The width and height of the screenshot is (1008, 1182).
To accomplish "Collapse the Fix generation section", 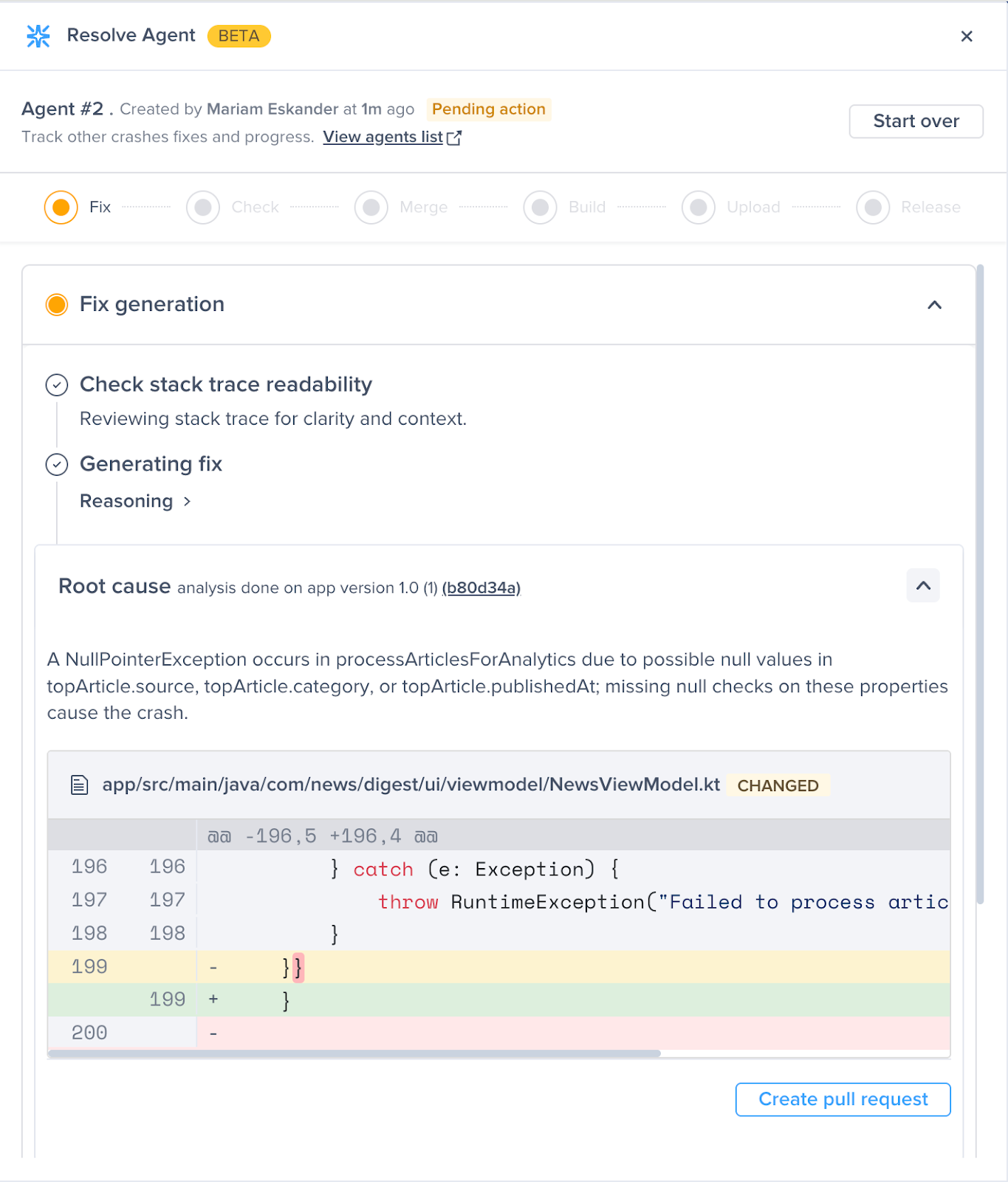I will coord(934,305).
